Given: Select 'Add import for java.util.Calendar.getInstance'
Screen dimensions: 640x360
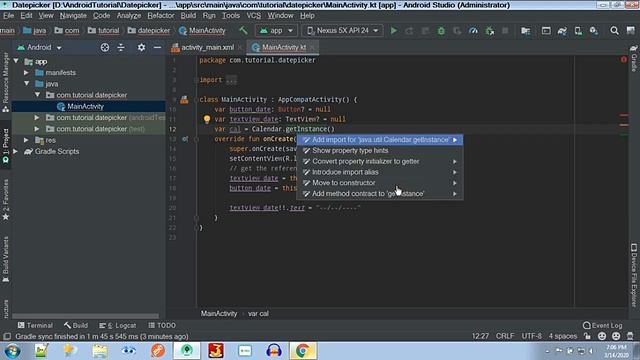Looking at the screenshot, I should (x=380, y=140).
